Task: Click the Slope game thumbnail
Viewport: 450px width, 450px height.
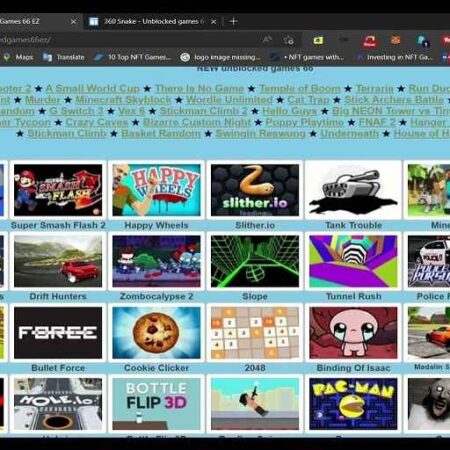Action: [x=255, y=261]
